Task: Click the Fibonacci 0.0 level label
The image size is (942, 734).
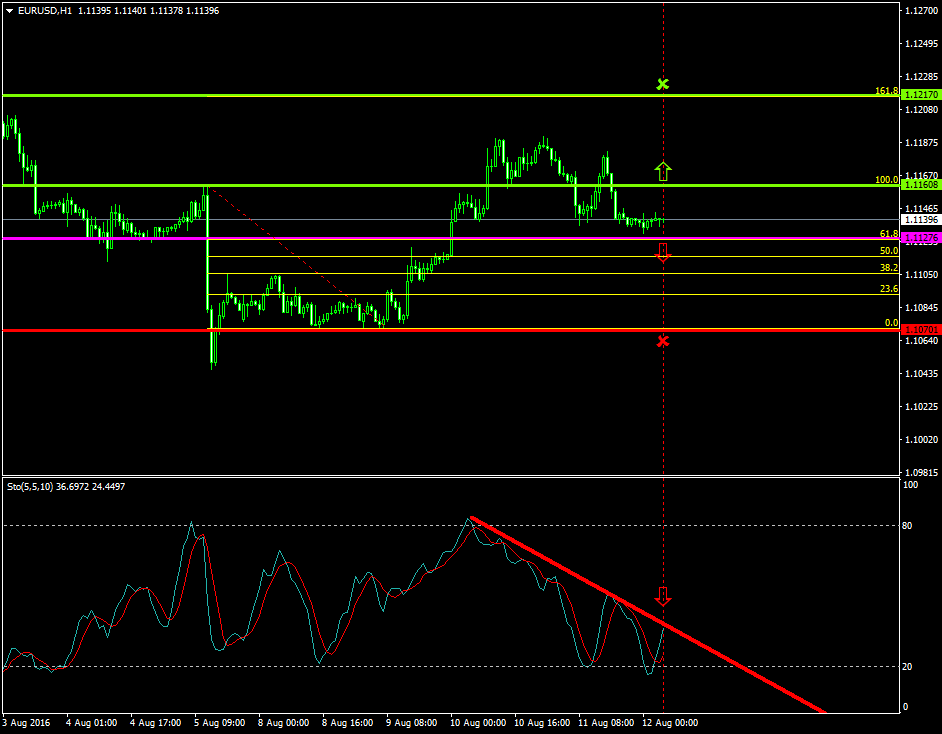Action: (x=891, y=323)
